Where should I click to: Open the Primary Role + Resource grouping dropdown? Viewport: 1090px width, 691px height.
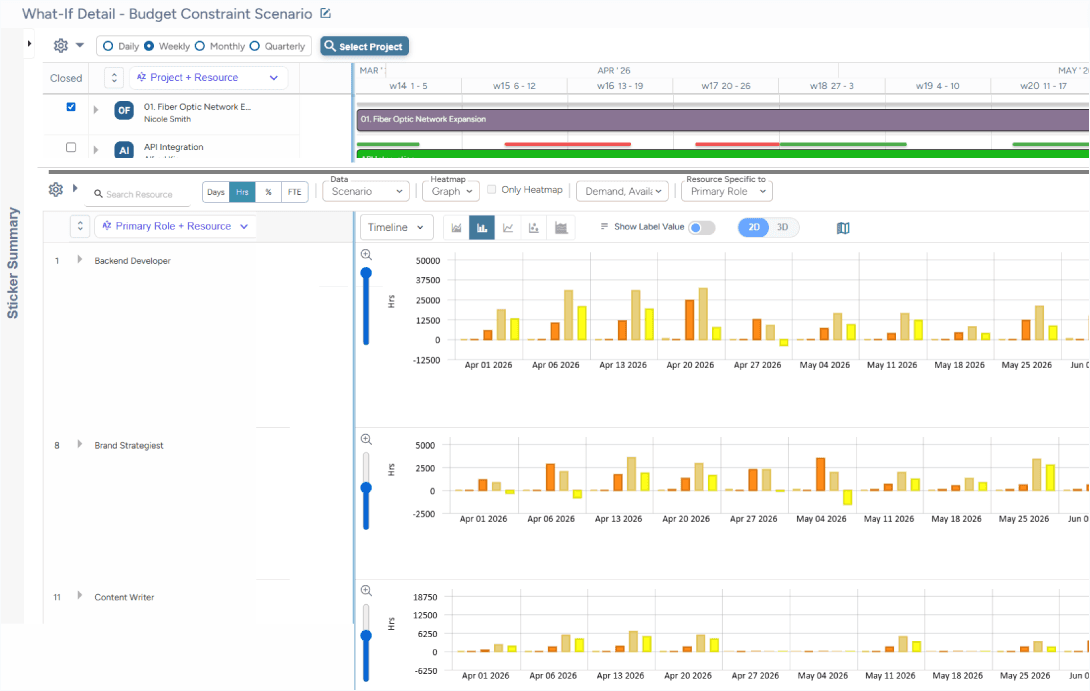click(175, 226)
